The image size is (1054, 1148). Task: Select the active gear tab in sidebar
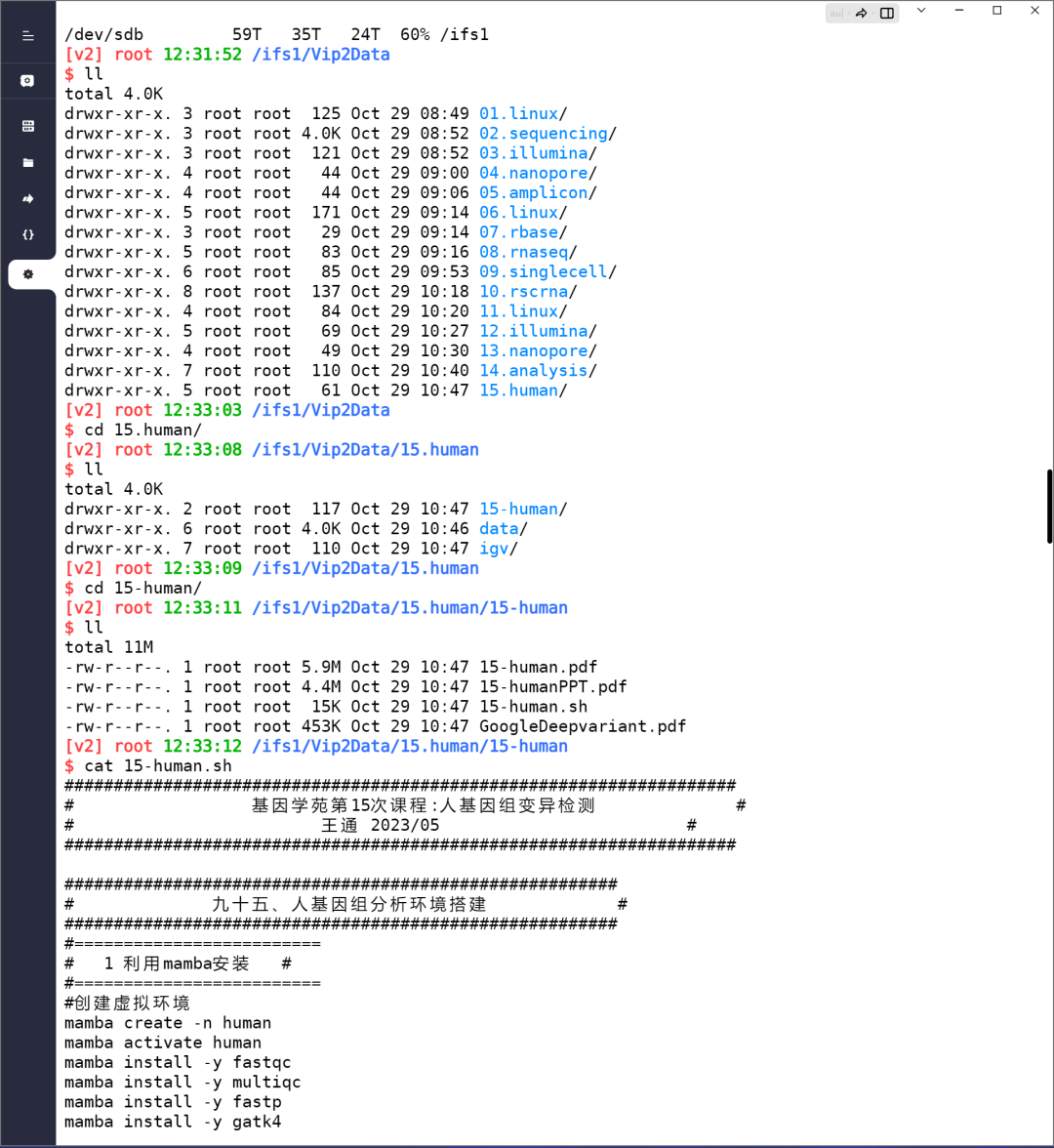click(x=27, y=274)
